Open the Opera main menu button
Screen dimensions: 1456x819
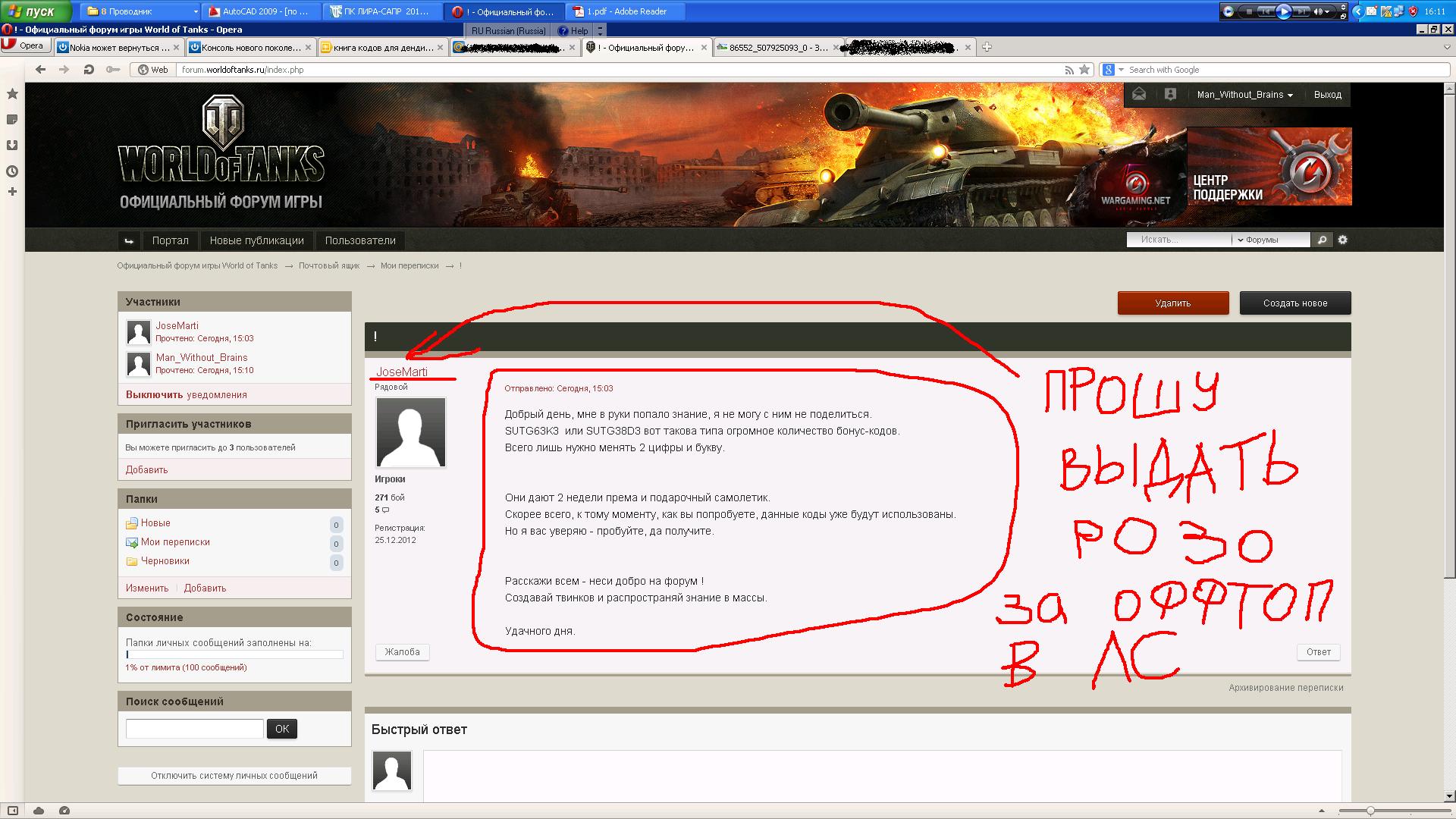(x=24, y=45)
